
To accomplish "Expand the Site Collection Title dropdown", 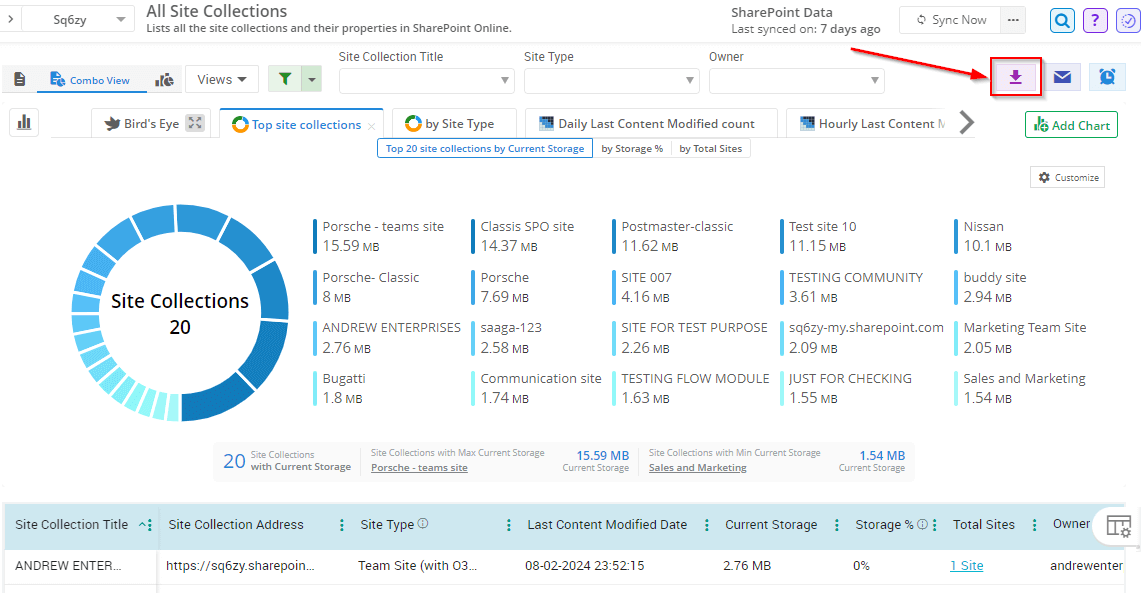I will click(426, 81).
